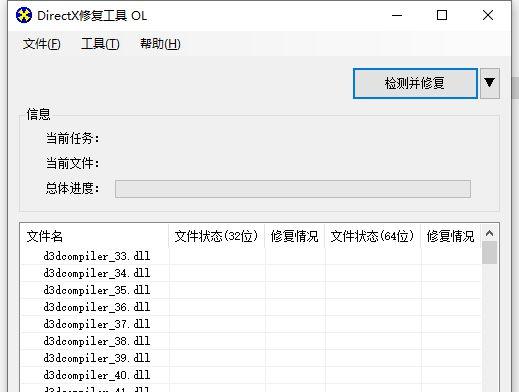Viewport: 519px width, 392px height.
Task: Select the d3dcompiler_35.dll row
Action: click(x=251, y=290)
